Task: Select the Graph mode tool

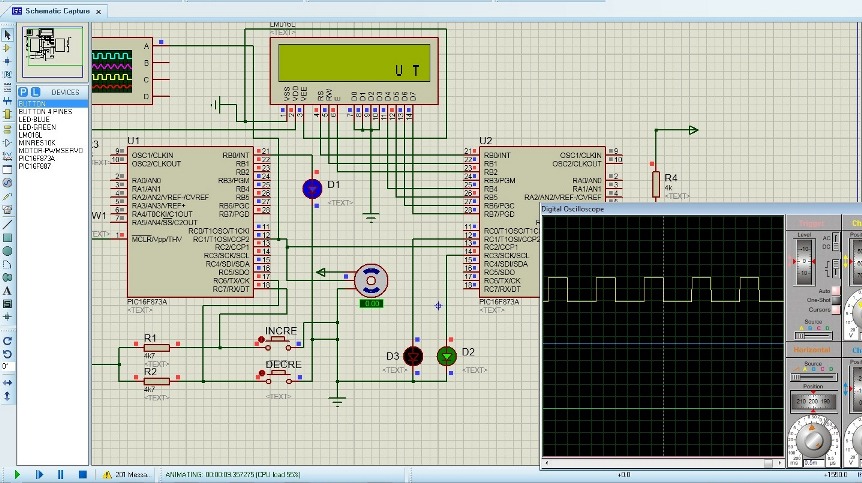Action: (x=7, y=156)
